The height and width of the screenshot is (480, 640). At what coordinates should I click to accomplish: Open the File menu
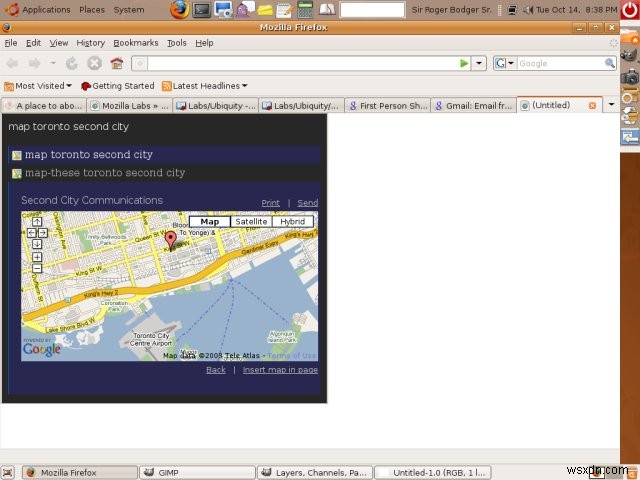(x=11, y=43)
